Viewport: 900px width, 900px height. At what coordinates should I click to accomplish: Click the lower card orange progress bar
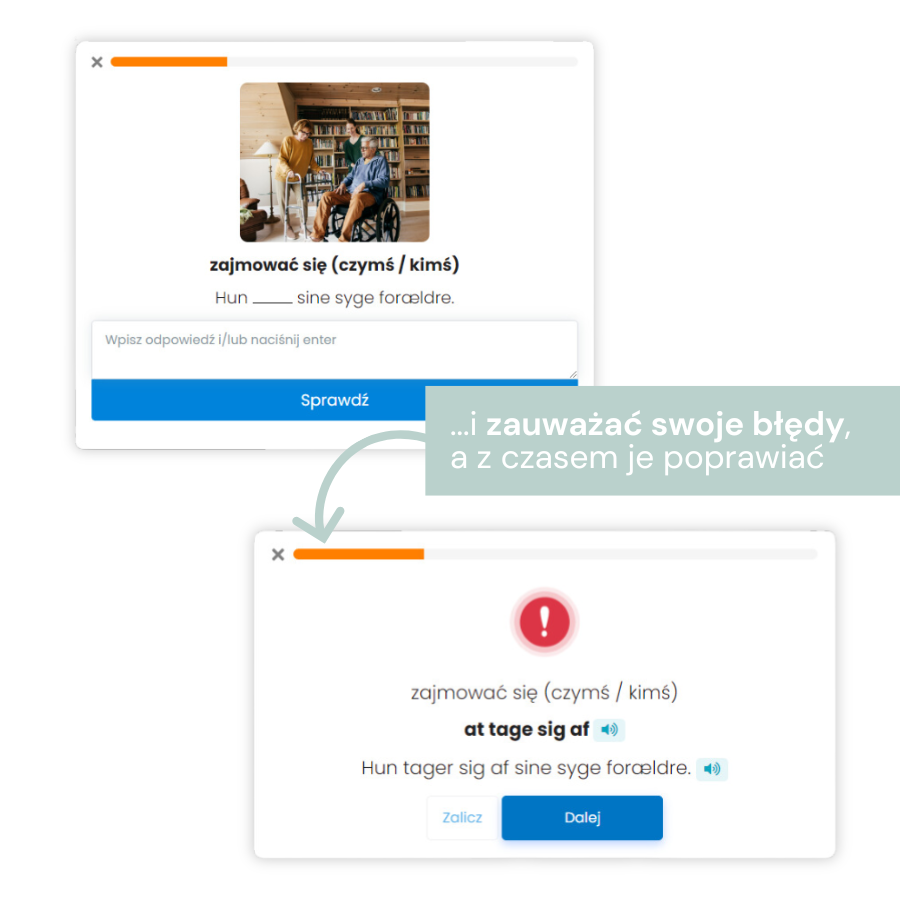(x=359, y=554)
